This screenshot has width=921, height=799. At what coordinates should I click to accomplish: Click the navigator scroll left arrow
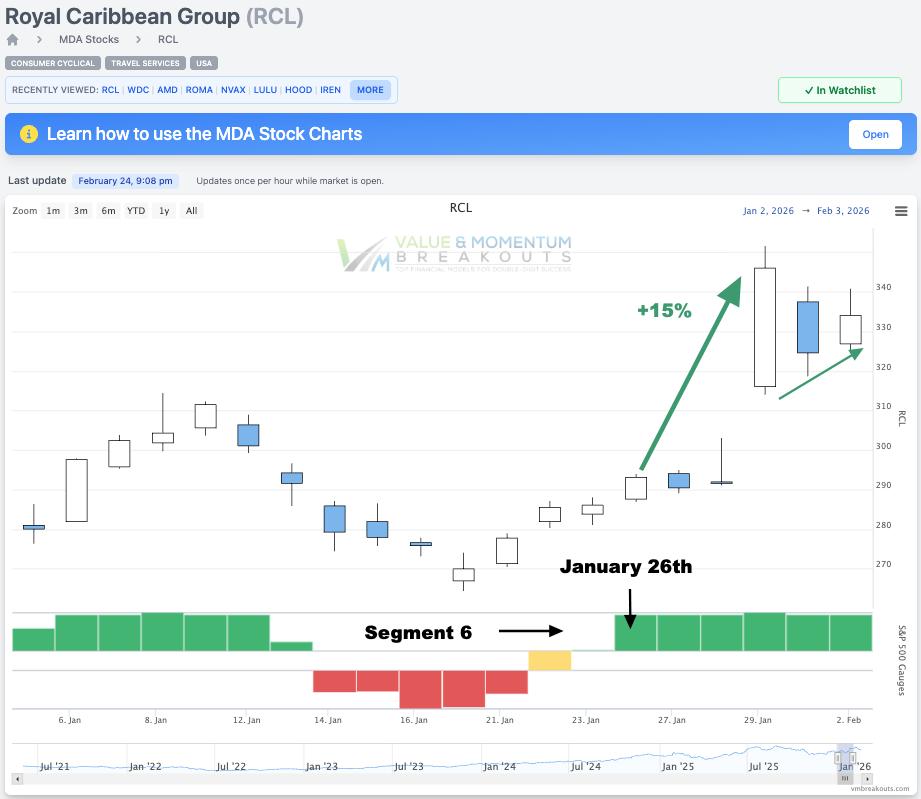click(17, 778)
